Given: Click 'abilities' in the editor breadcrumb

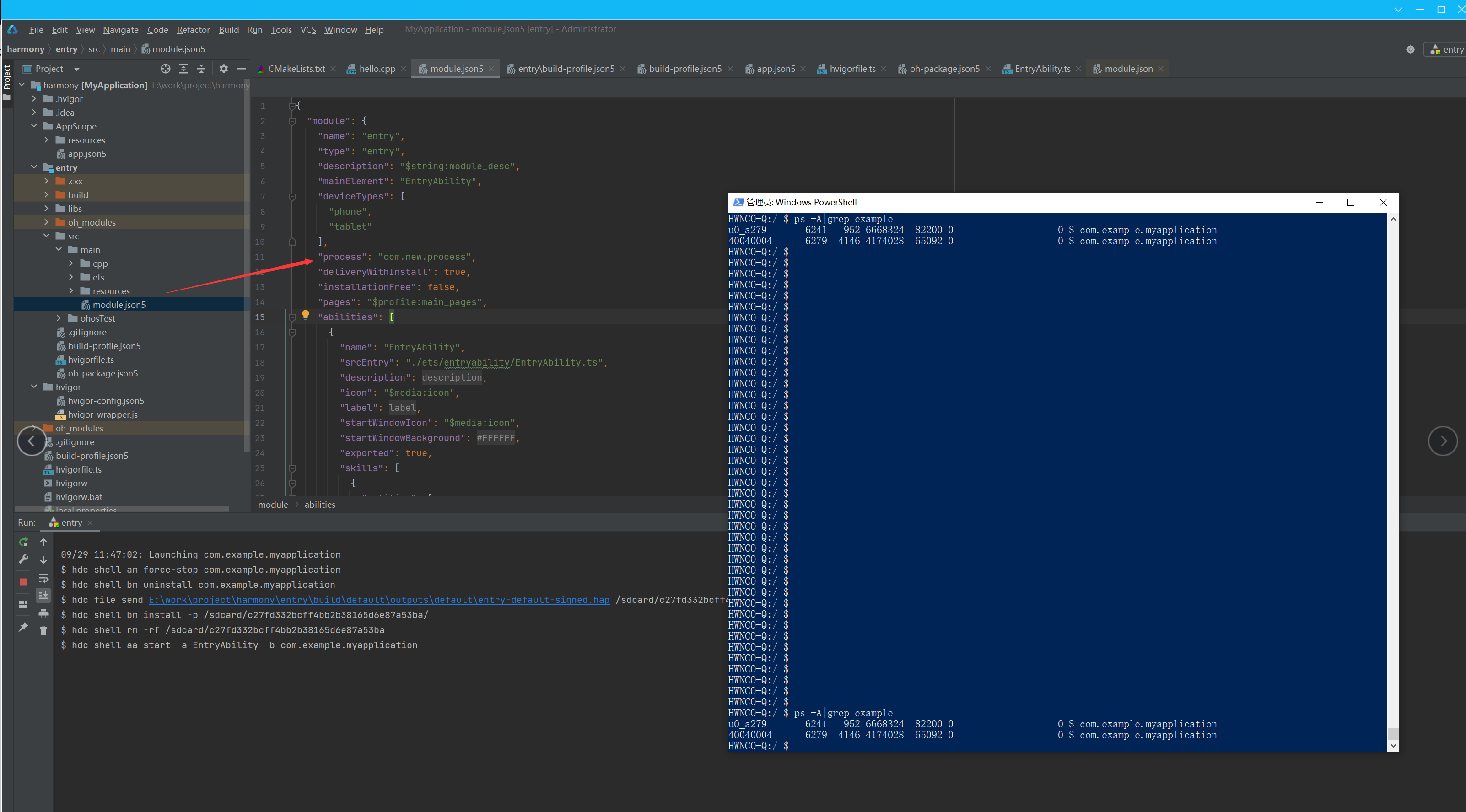Looking at the screenshot, I should [x=320, y=505].
